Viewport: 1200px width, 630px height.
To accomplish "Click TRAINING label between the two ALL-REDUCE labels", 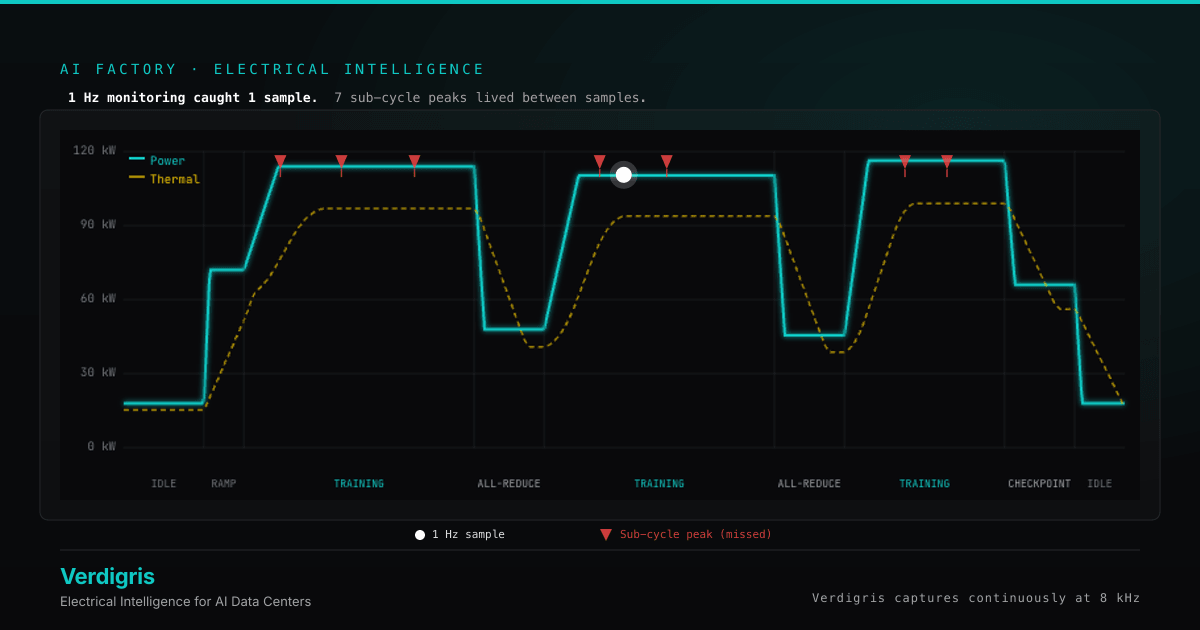I will (x=659, y=484).
